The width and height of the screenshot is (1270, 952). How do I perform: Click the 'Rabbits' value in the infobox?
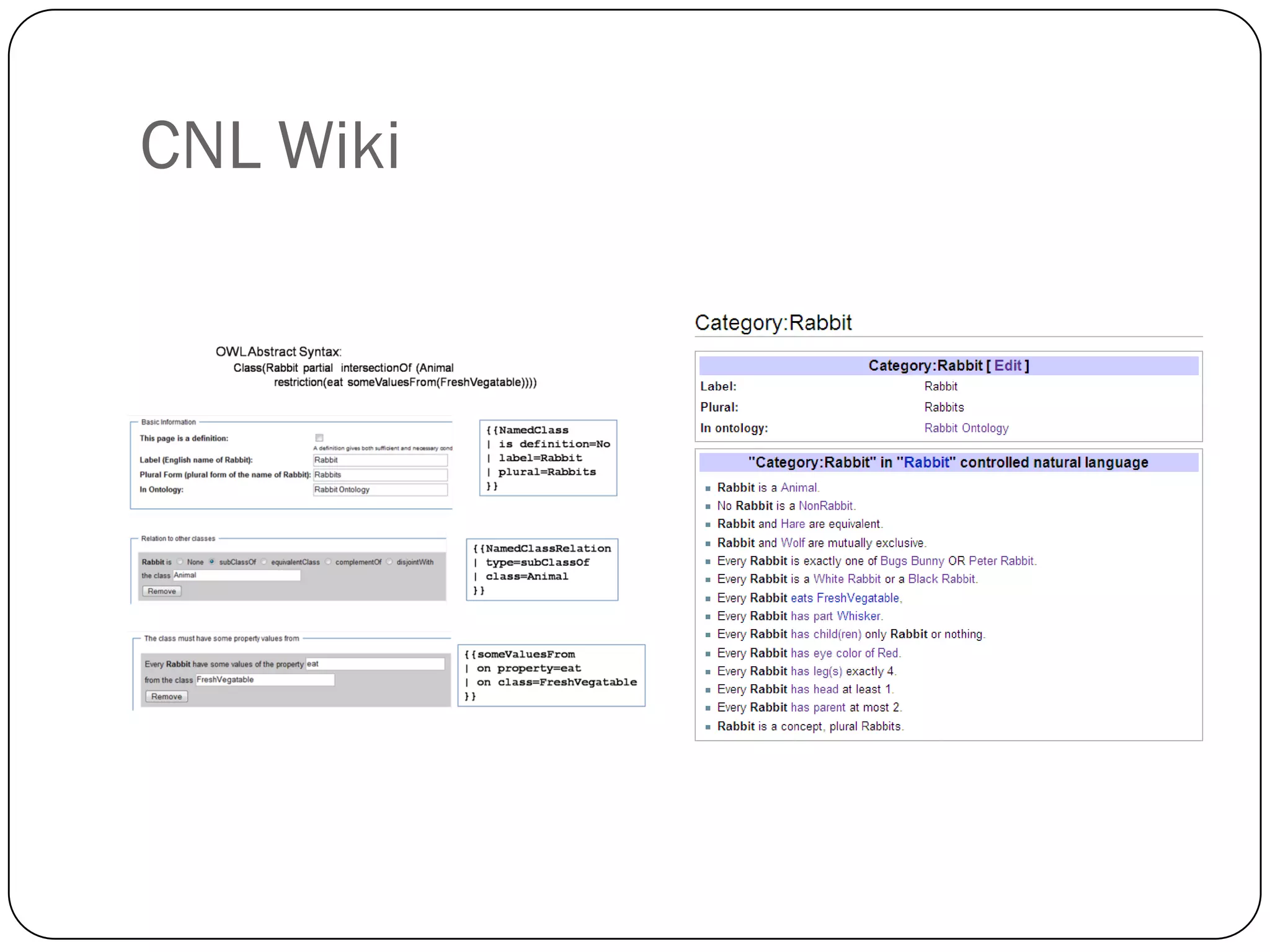coord(944,407)
